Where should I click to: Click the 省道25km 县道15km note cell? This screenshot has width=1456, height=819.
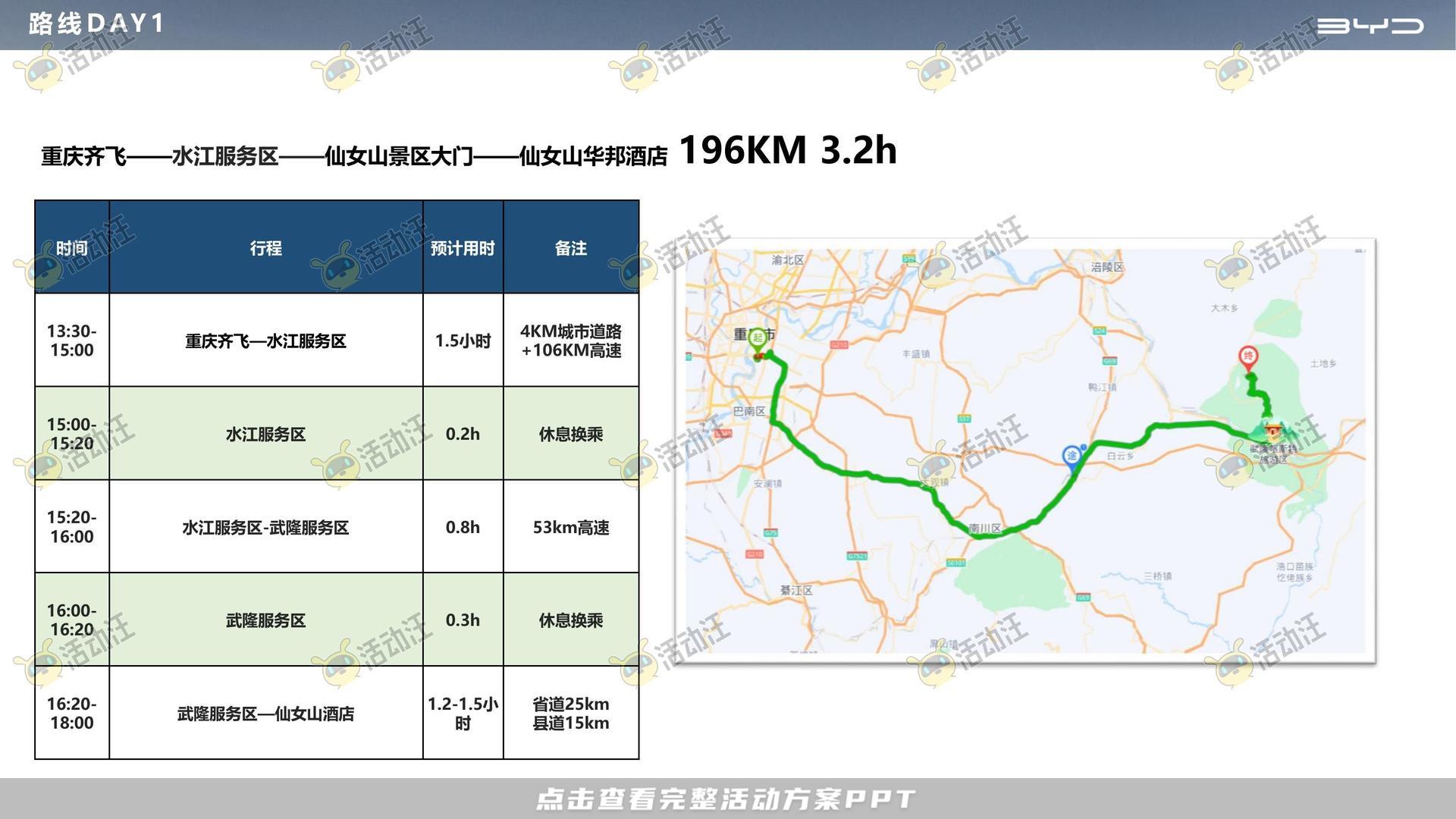click(x=571, y=713)
